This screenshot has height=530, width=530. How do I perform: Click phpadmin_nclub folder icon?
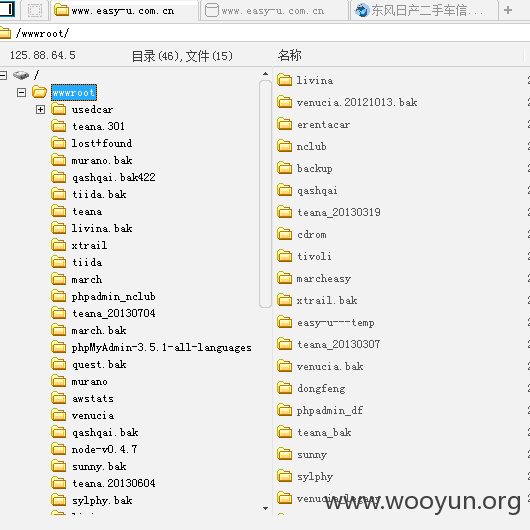pos(59,296)
